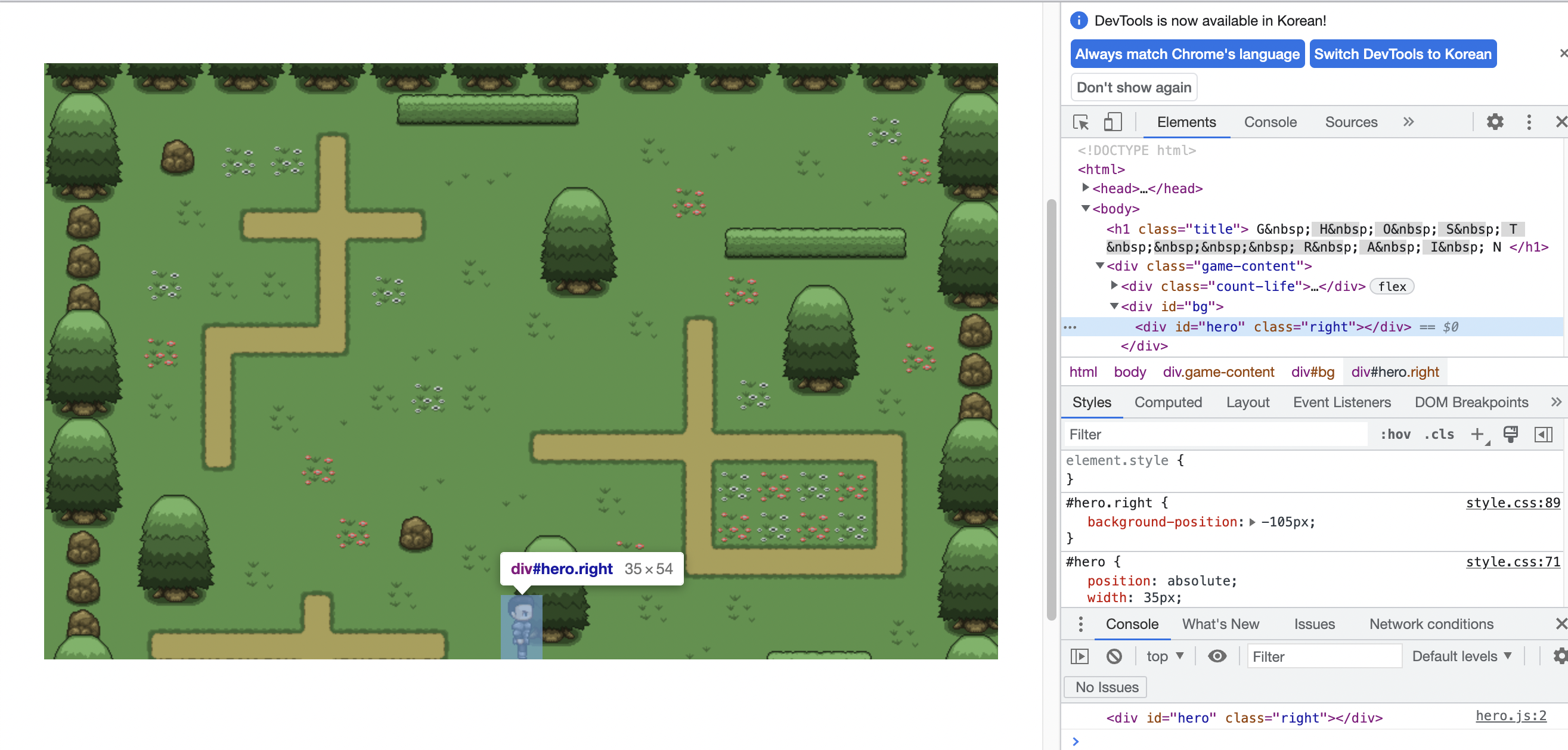Show the console sidebar icon
This screenshot has width=1568, height=750.
(x=1079, y=656)
